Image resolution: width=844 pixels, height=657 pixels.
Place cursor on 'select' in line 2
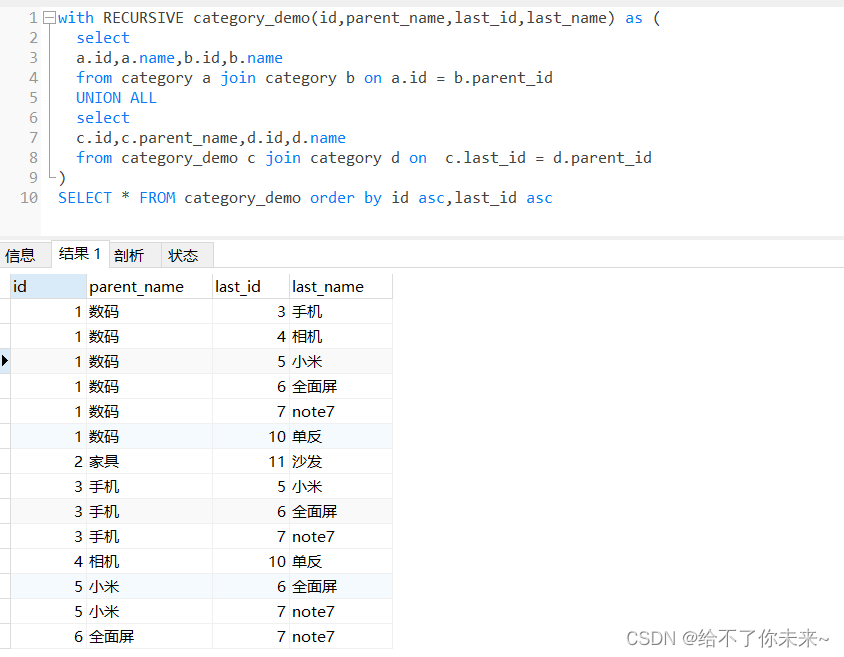pyautogui.click(x=103, y=38)
